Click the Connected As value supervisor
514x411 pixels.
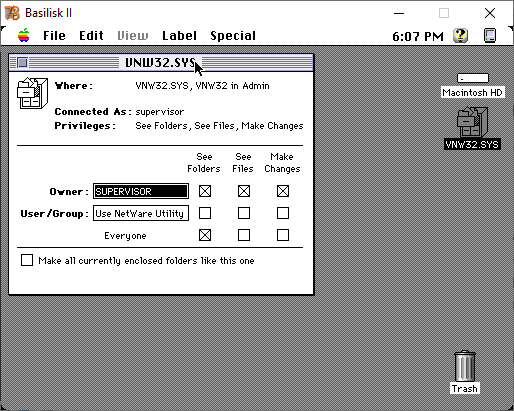[x=159, y=112]
